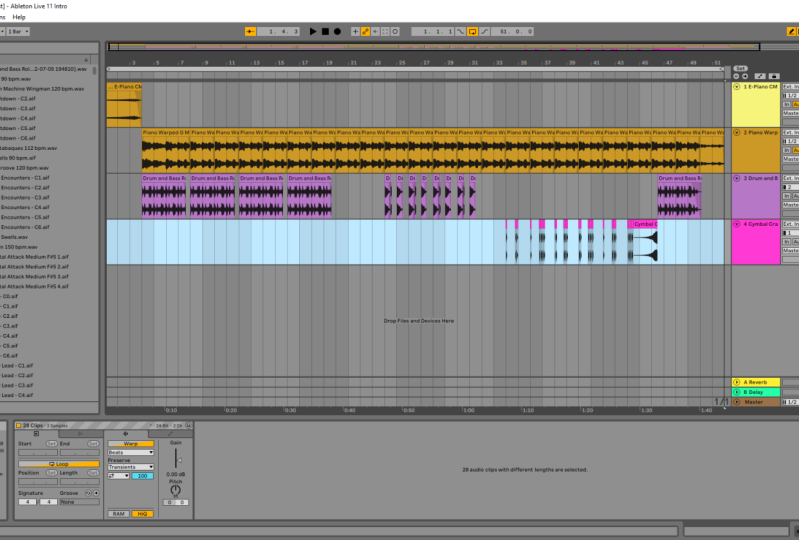The height and width of the screenshot is (540, 799).
Task: Click the loop start field 1.1.1
Action: point(433,32)
